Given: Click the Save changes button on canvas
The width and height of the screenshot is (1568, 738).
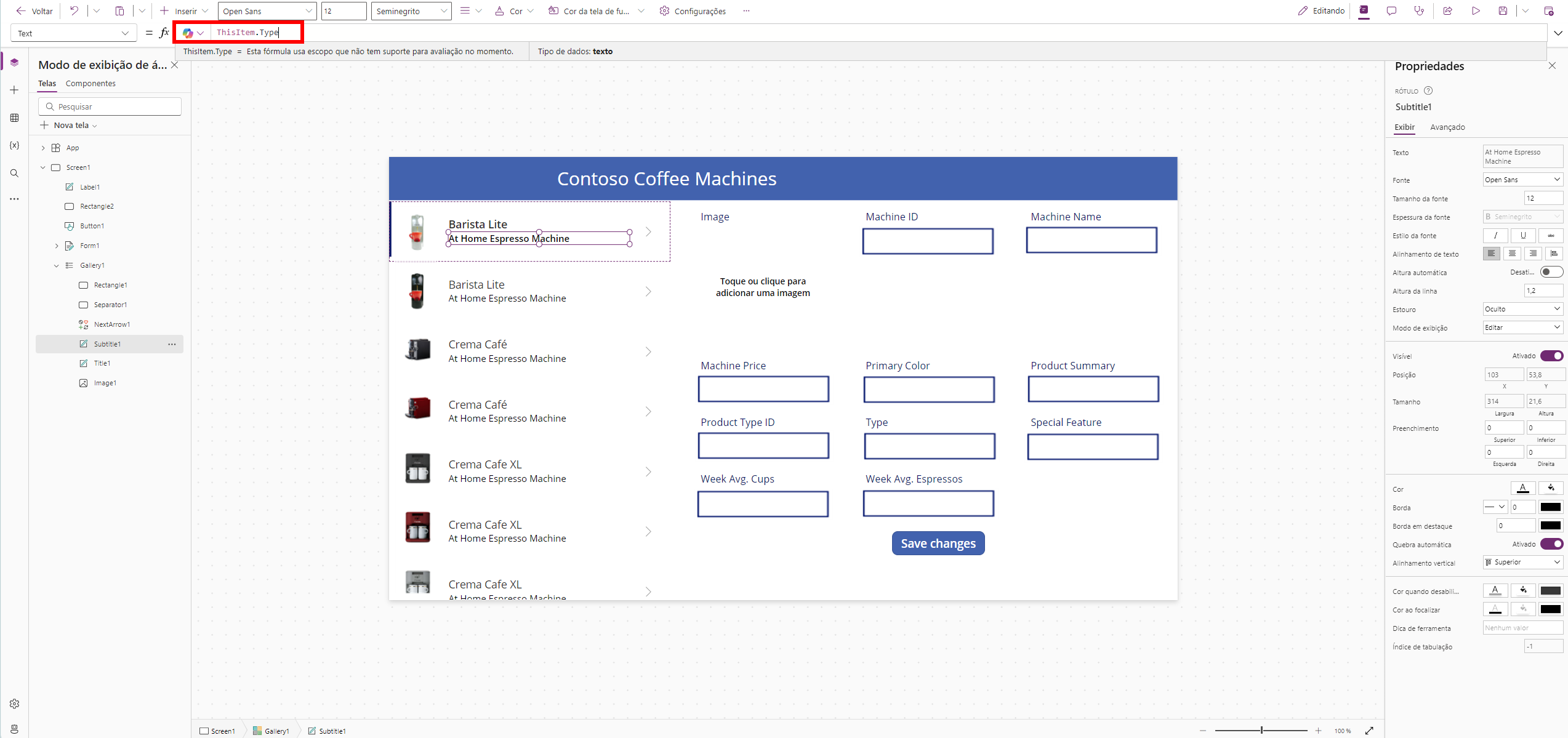Looking at the screenshot, I should pos(938,543).
